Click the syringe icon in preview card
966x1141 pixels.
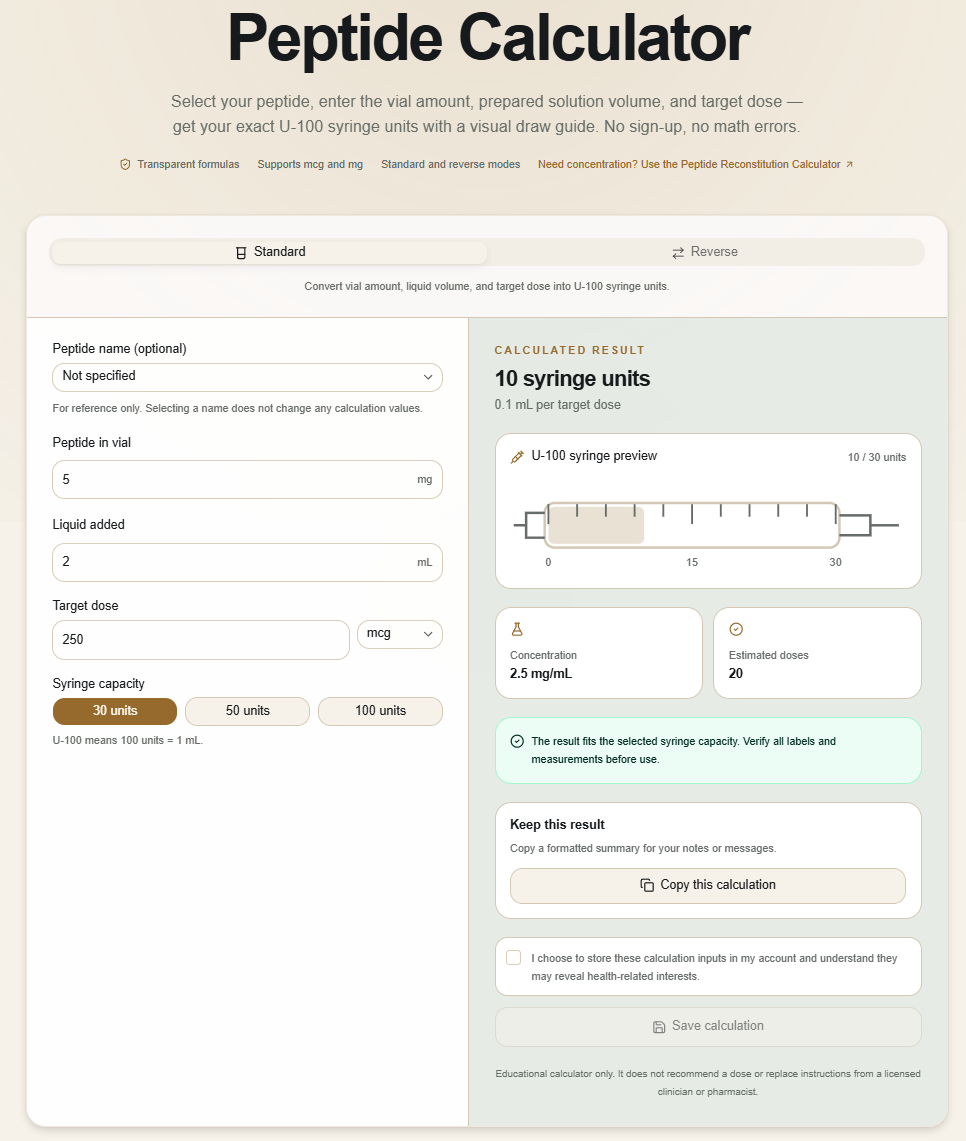(x=517, y=457)
